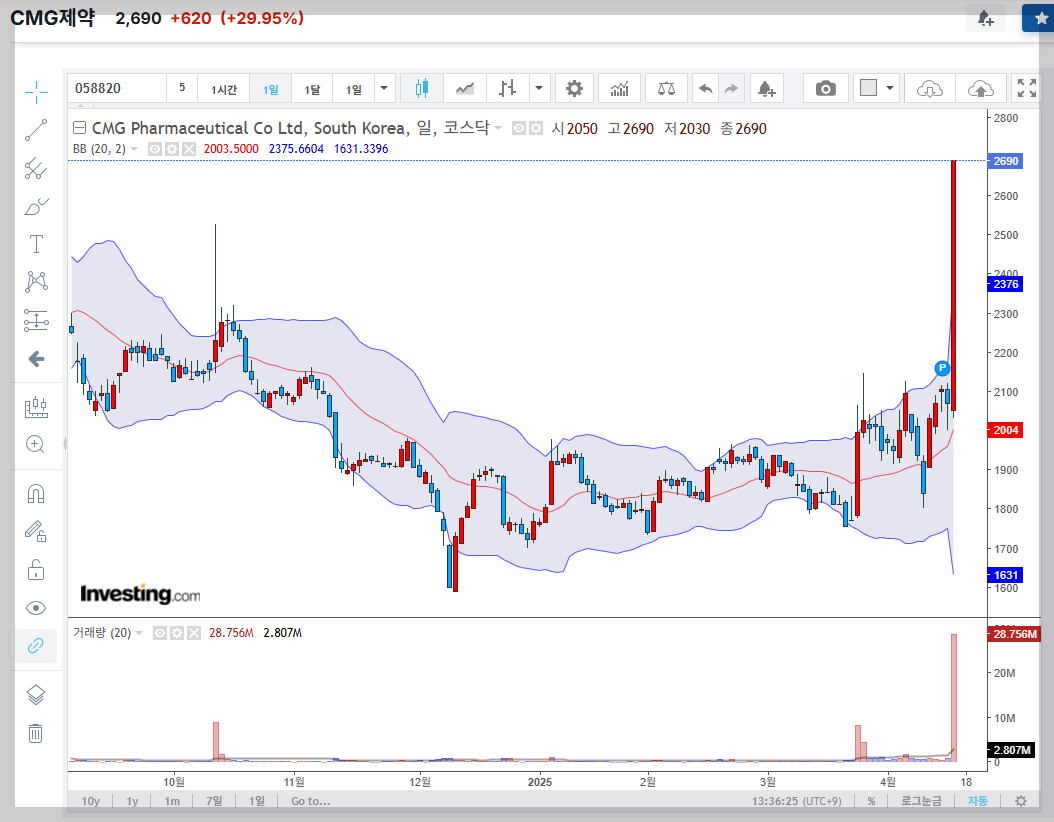
Task: Select line/area chart style
Action: 464,89
